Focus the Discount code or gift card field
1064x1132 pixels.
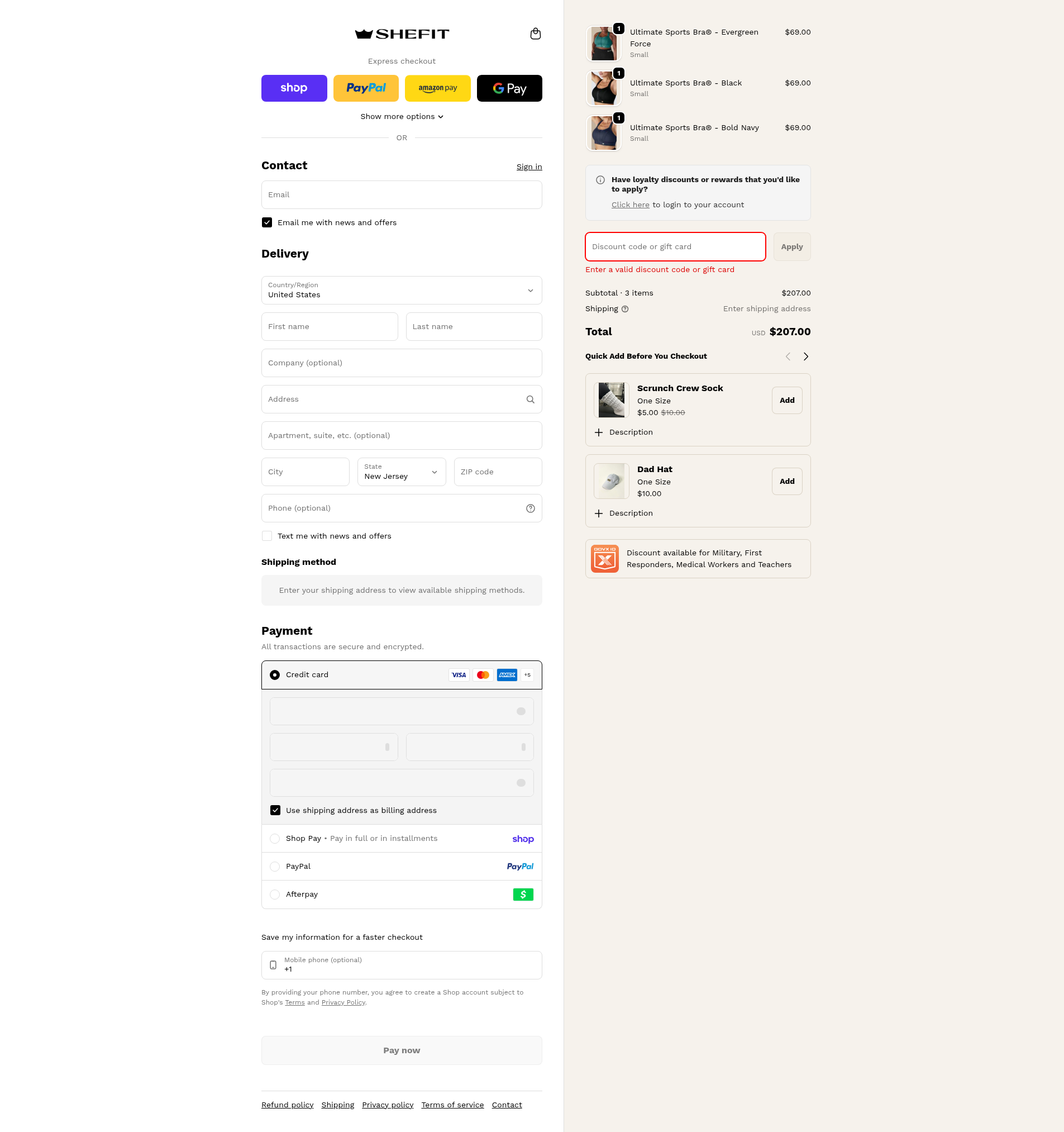(x=675, y=246)
